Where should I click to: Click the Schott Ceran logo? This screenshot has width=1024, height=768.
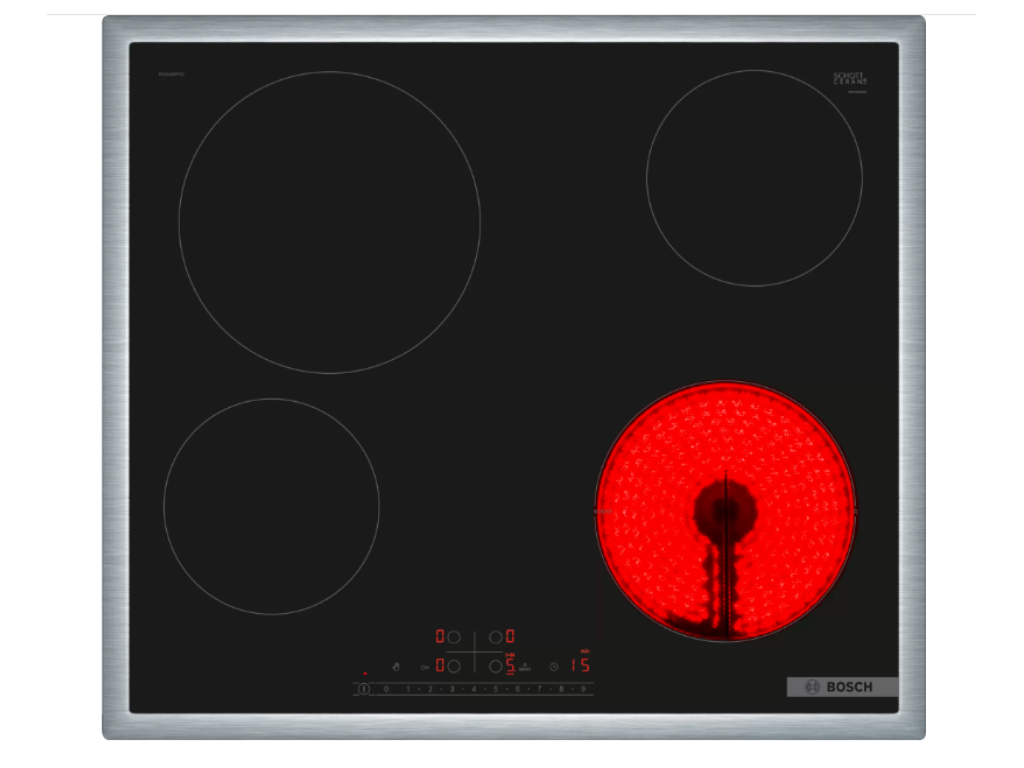pos(850,78)
